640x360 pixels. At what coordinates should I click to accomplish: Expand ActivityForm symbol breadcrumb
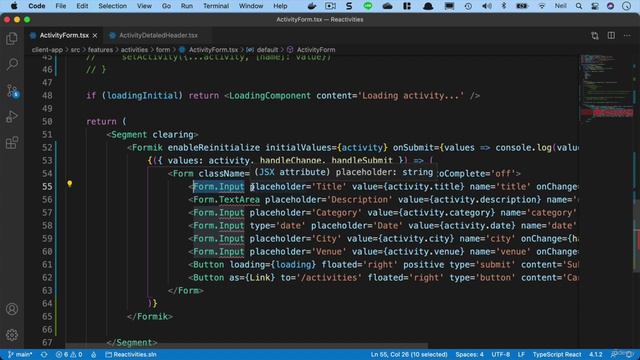pyautogui.click(x=311, y=50)
